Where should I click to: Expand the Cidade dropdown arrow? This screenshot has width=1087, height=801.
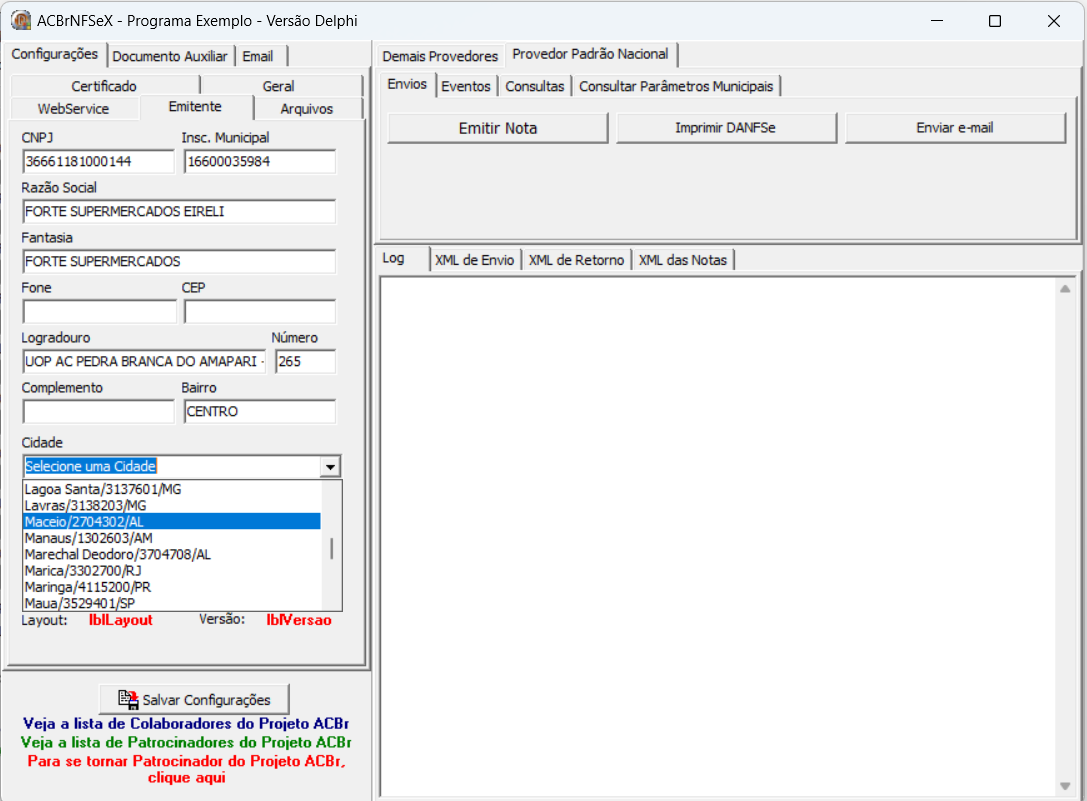[x=330, y=467]
